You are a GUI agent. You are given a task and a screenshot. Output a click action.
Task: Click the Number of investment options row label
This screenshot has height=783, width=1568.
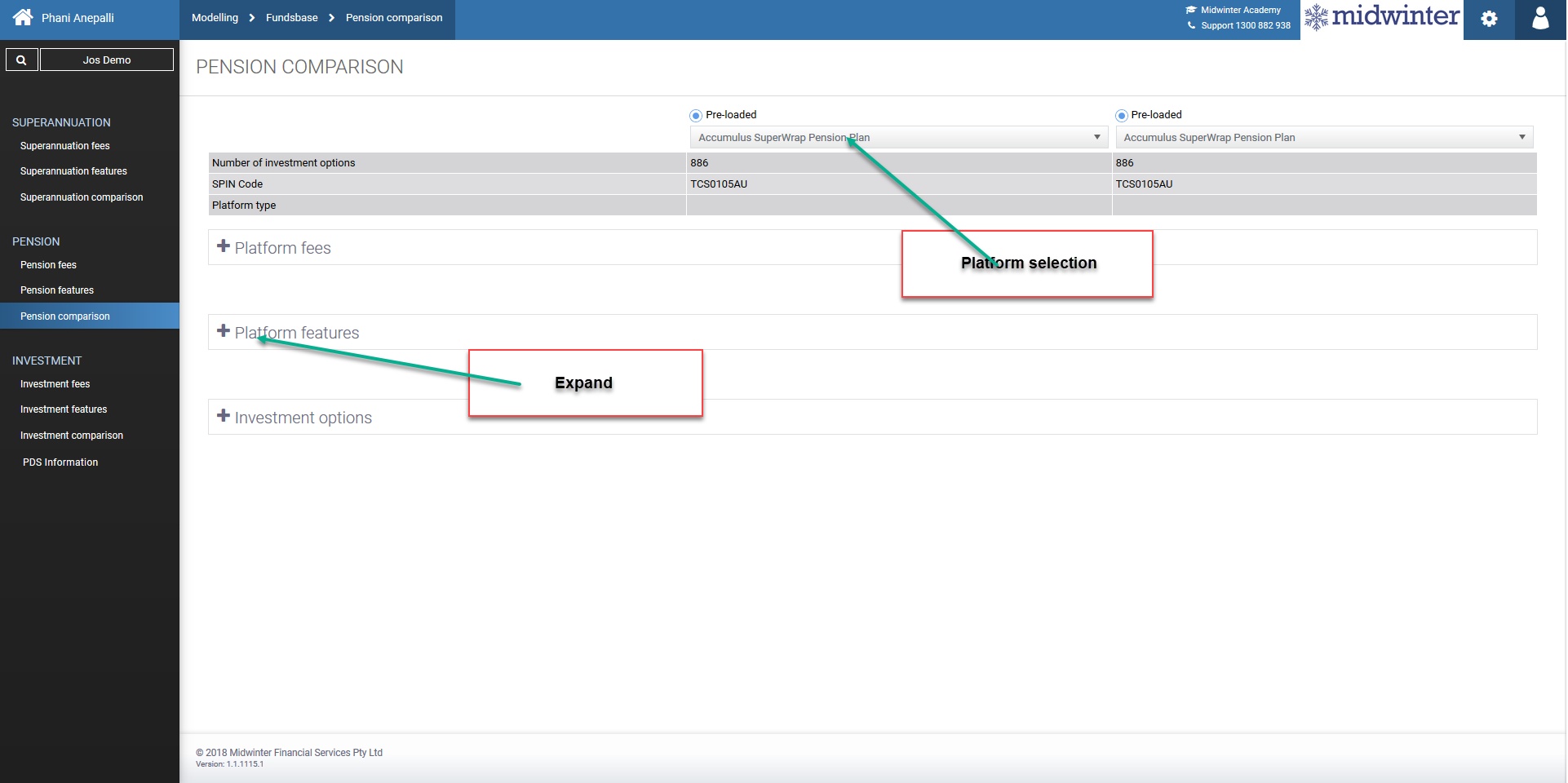(284, 163)
